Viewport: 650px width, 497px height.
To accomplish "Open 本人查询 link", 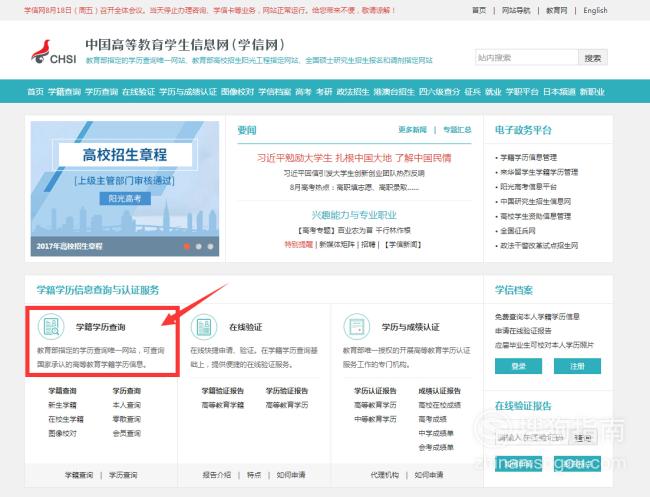I will coord(127,405).
